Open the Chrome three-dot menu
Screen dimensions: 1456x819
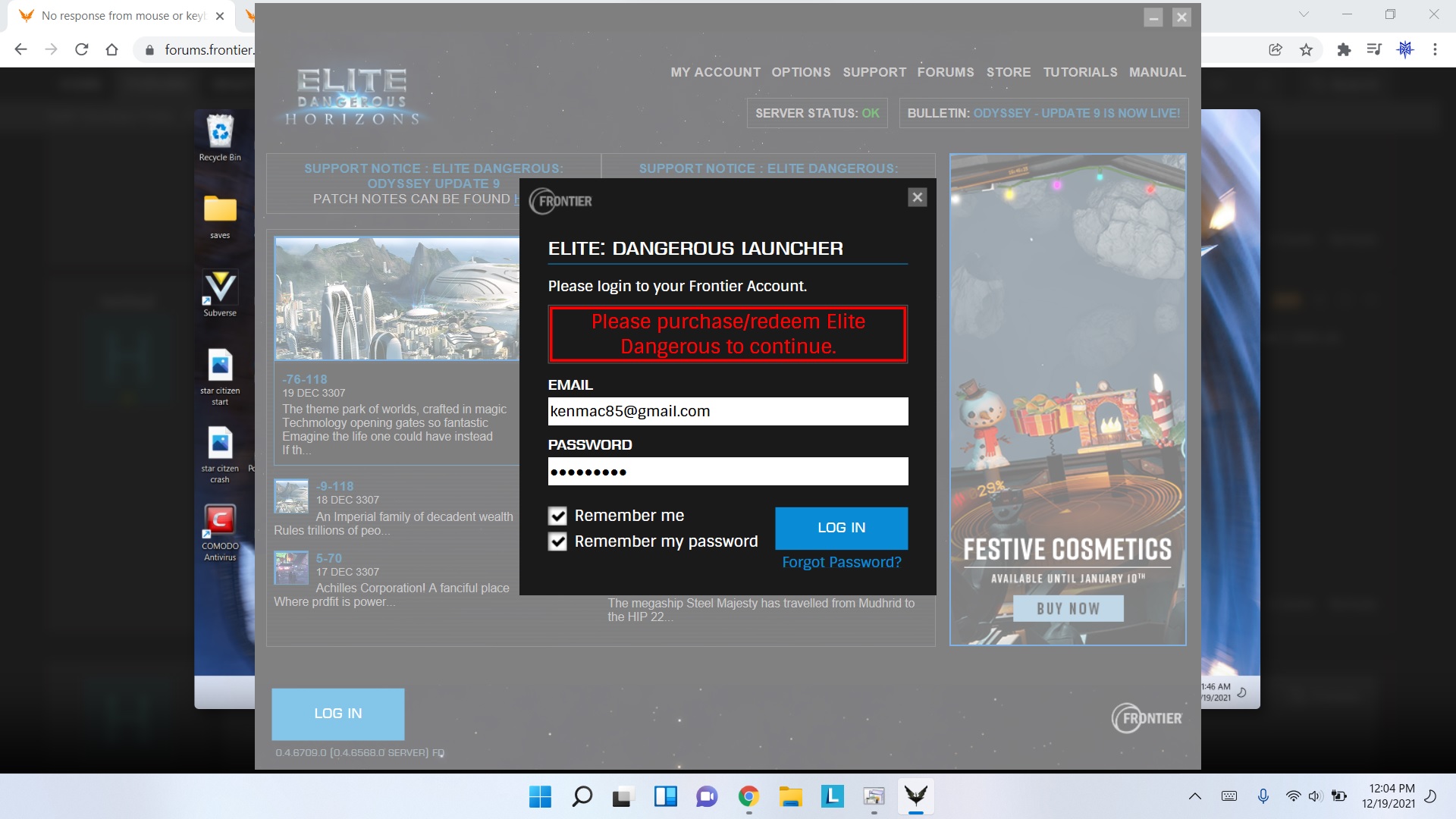click(1435, 49)
